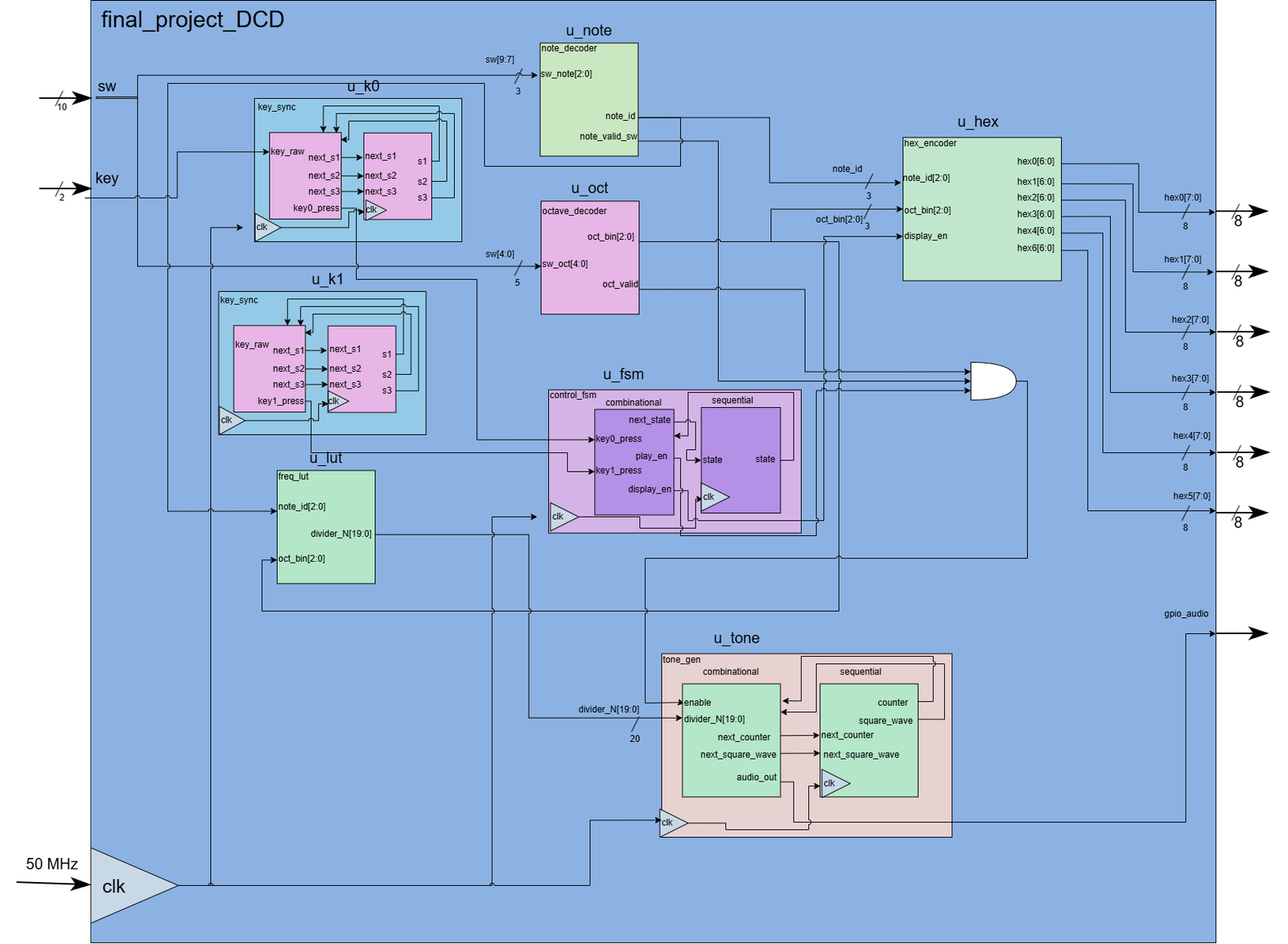Viewport: 1288px width, 944px height.
Task: Click the sw[4:0] wire label
Action: (500, 254)
